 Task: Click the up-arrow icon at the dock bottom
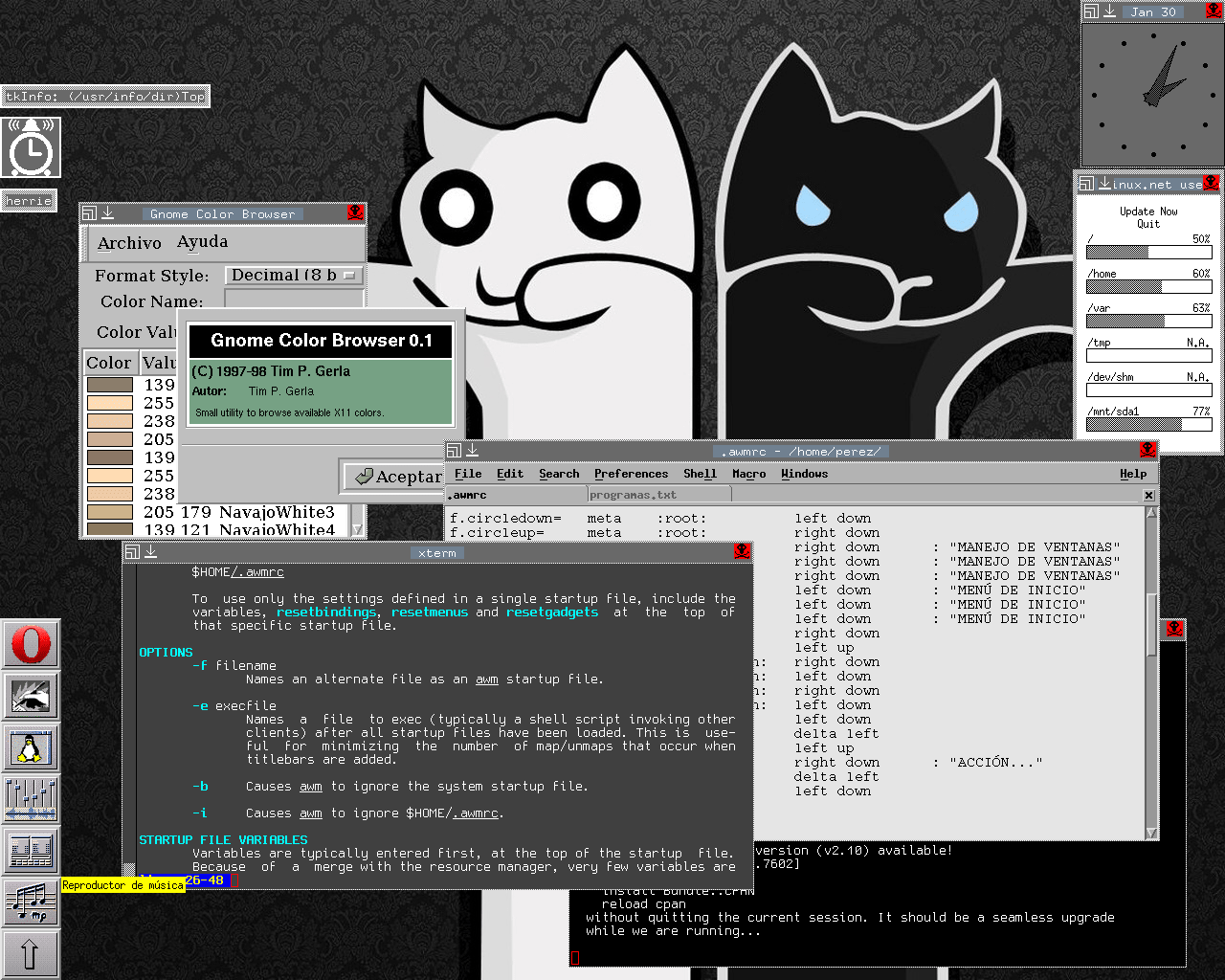coord(31,954)
